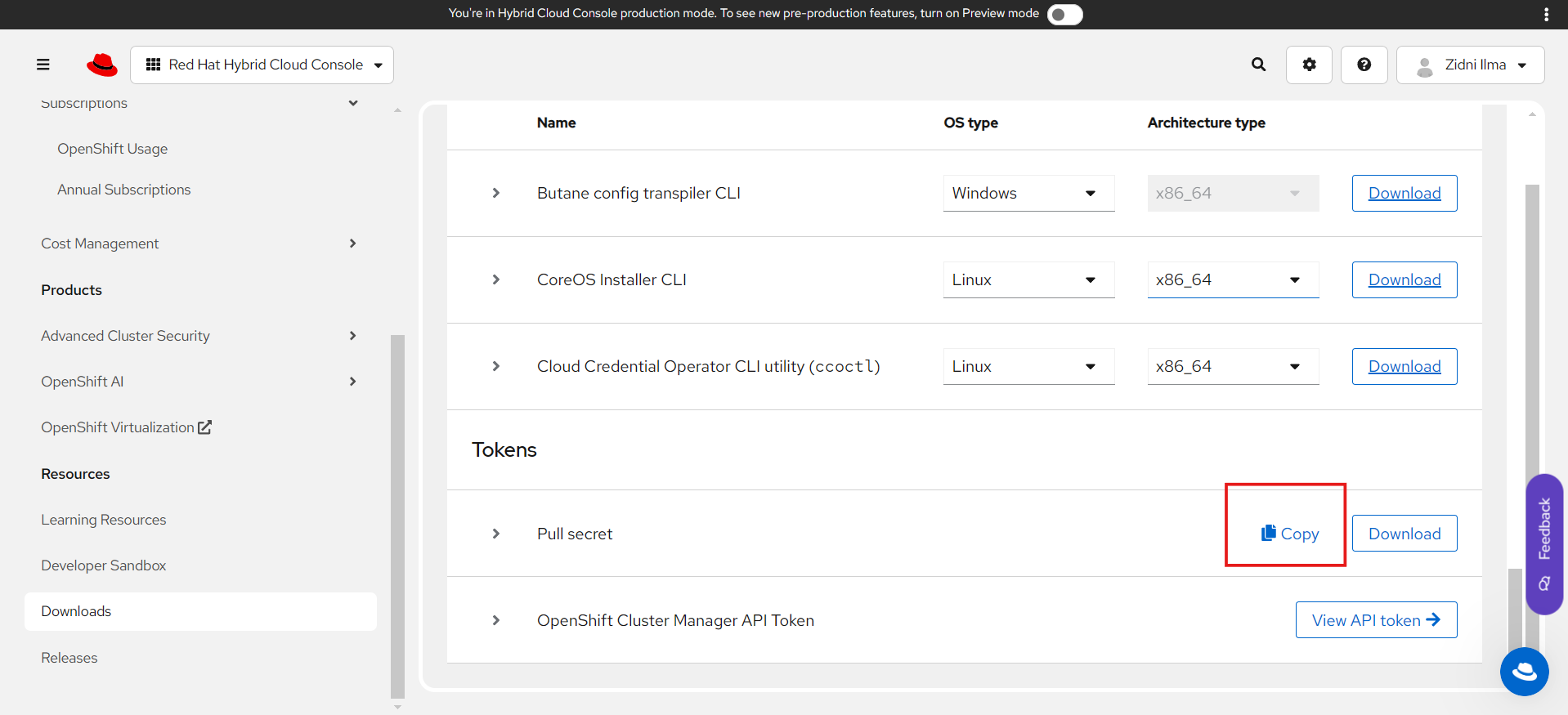Screen dimensions: 1568x715
Task: Open CoreOS Installer architecture type dropdown
Action: point(1232,280)
